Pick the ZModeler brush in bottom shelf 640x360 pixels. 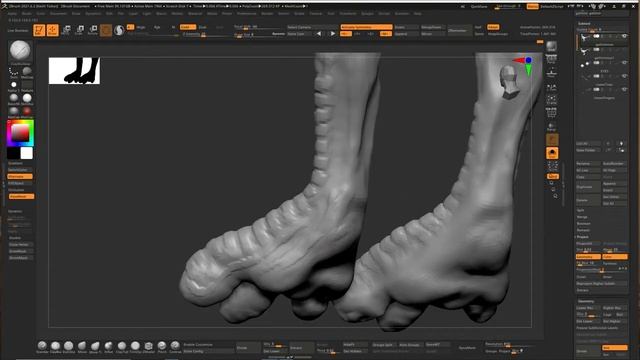point(149,346)
